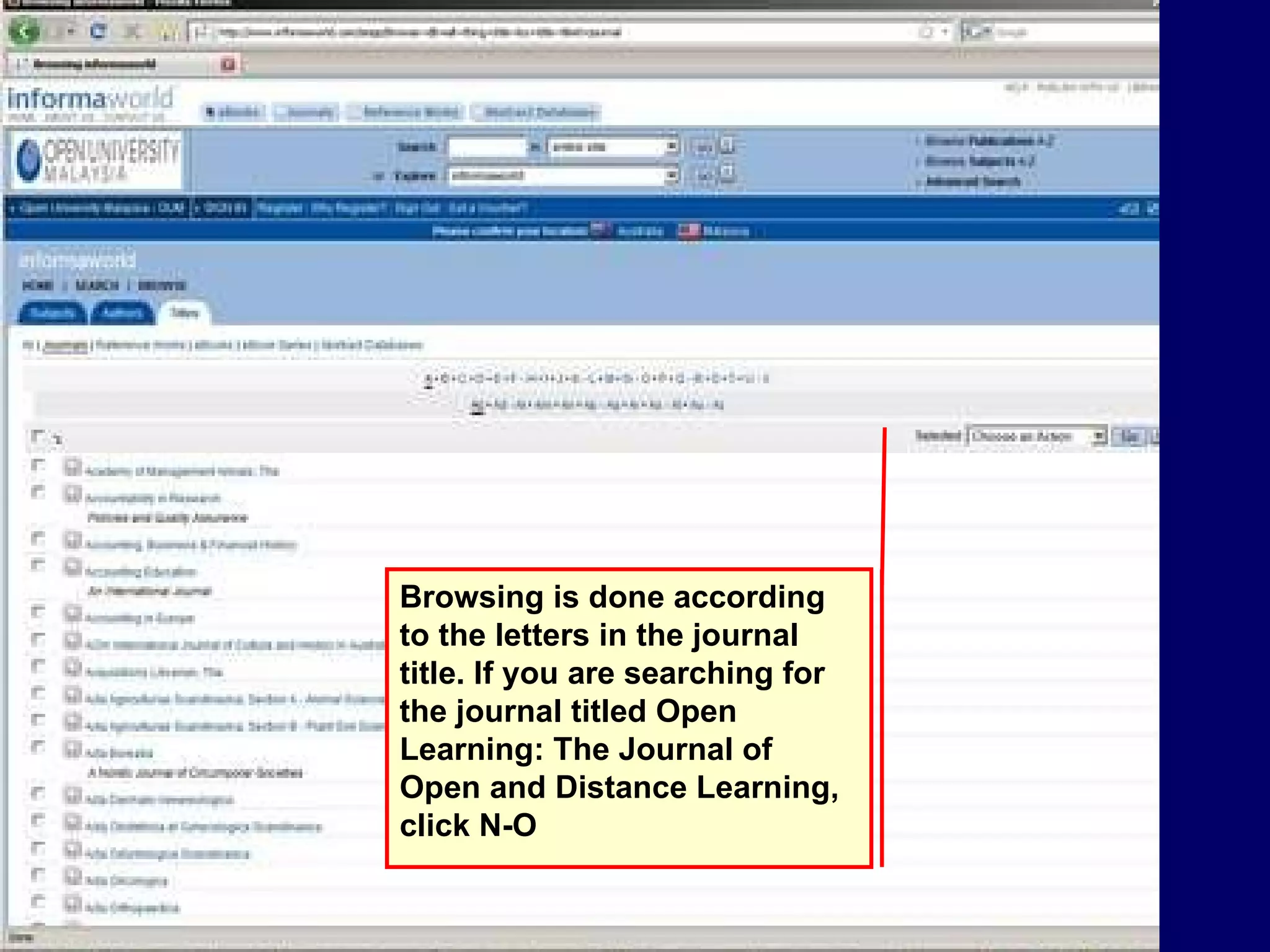The image size is (1270, 952).
Task: Open the Browse Publications A-Z link
Action: [x=989, y=141]
